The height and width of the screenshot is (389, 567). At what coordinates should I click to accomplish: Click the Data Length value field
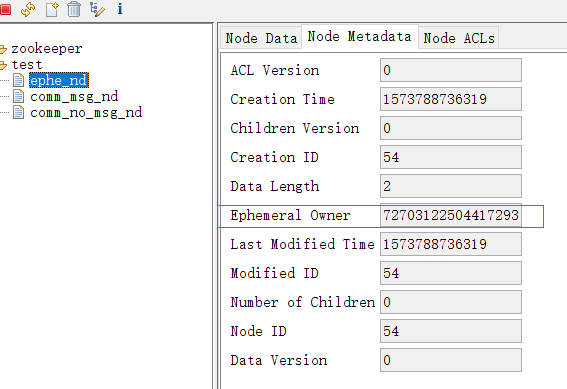point(451,186)
